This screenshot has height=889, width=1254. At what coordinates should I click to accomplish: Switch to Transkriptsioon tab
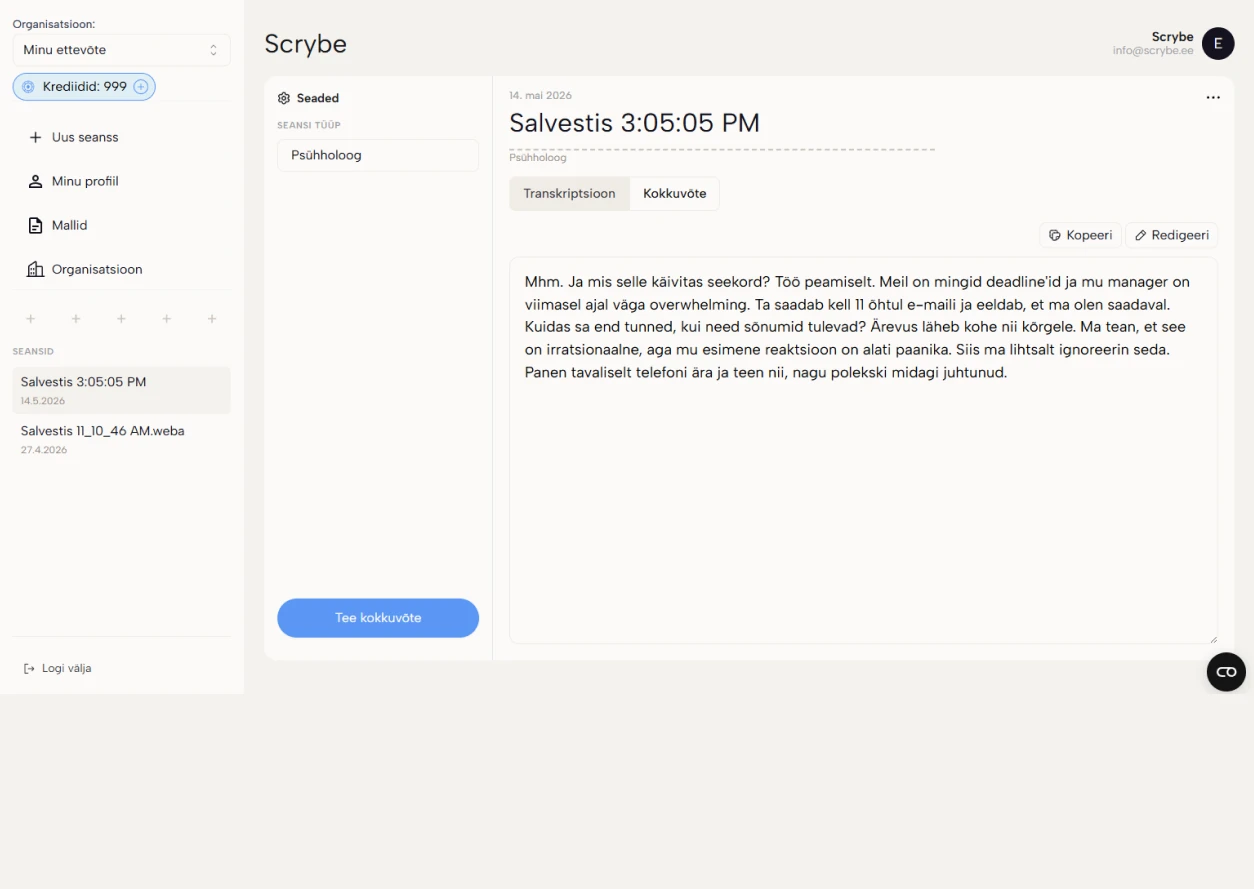[569, 194]
